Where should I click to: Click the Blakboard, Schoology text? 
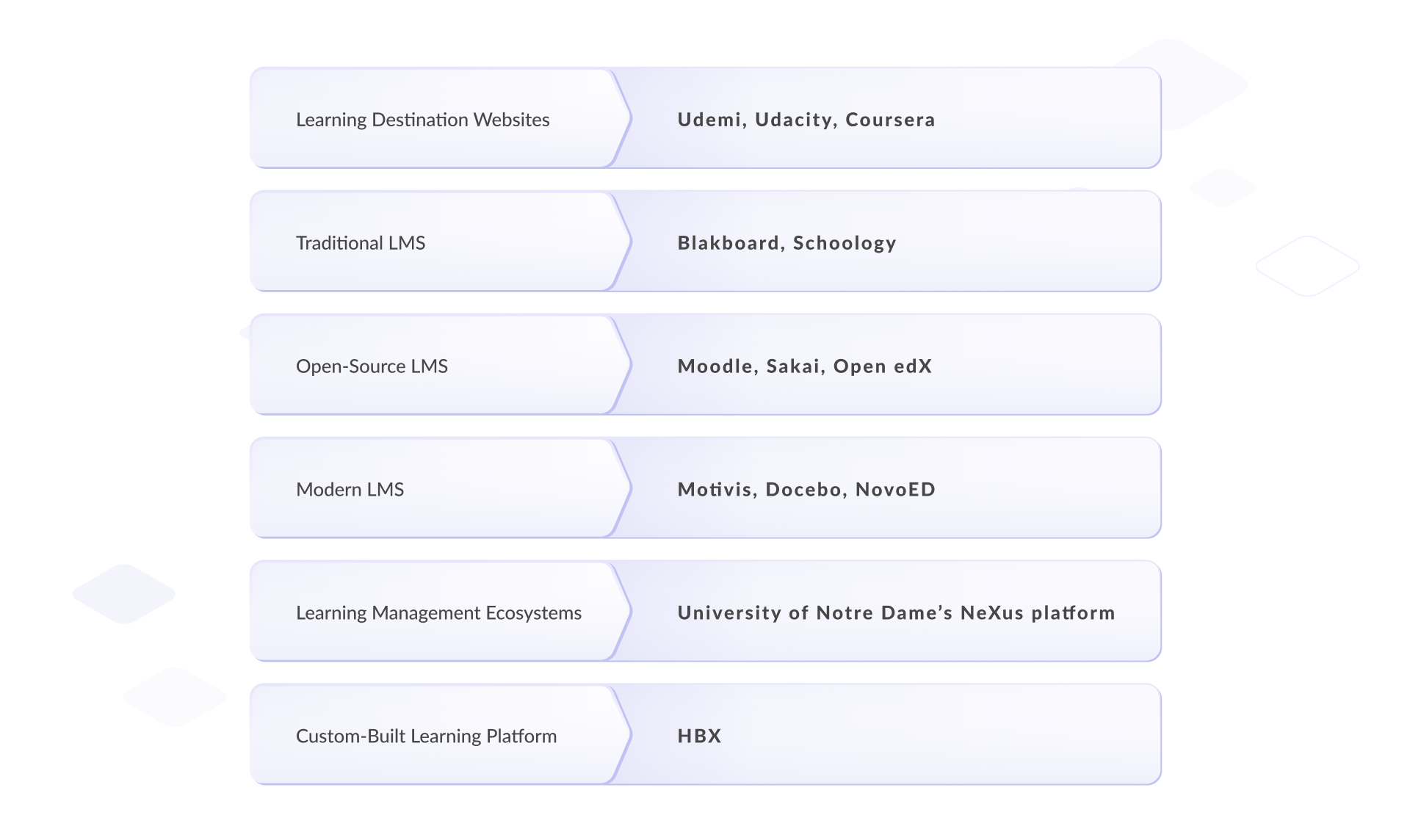[x=787, y=244]
